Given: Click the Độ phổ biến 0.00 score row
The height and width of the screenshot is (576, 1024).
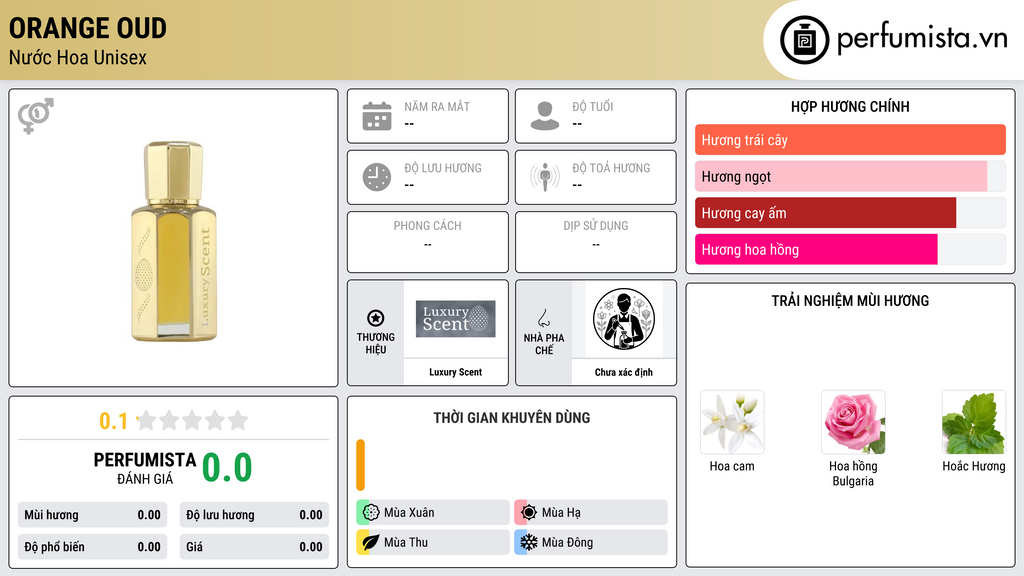Looking at the screenshot, I should (93, 547).
